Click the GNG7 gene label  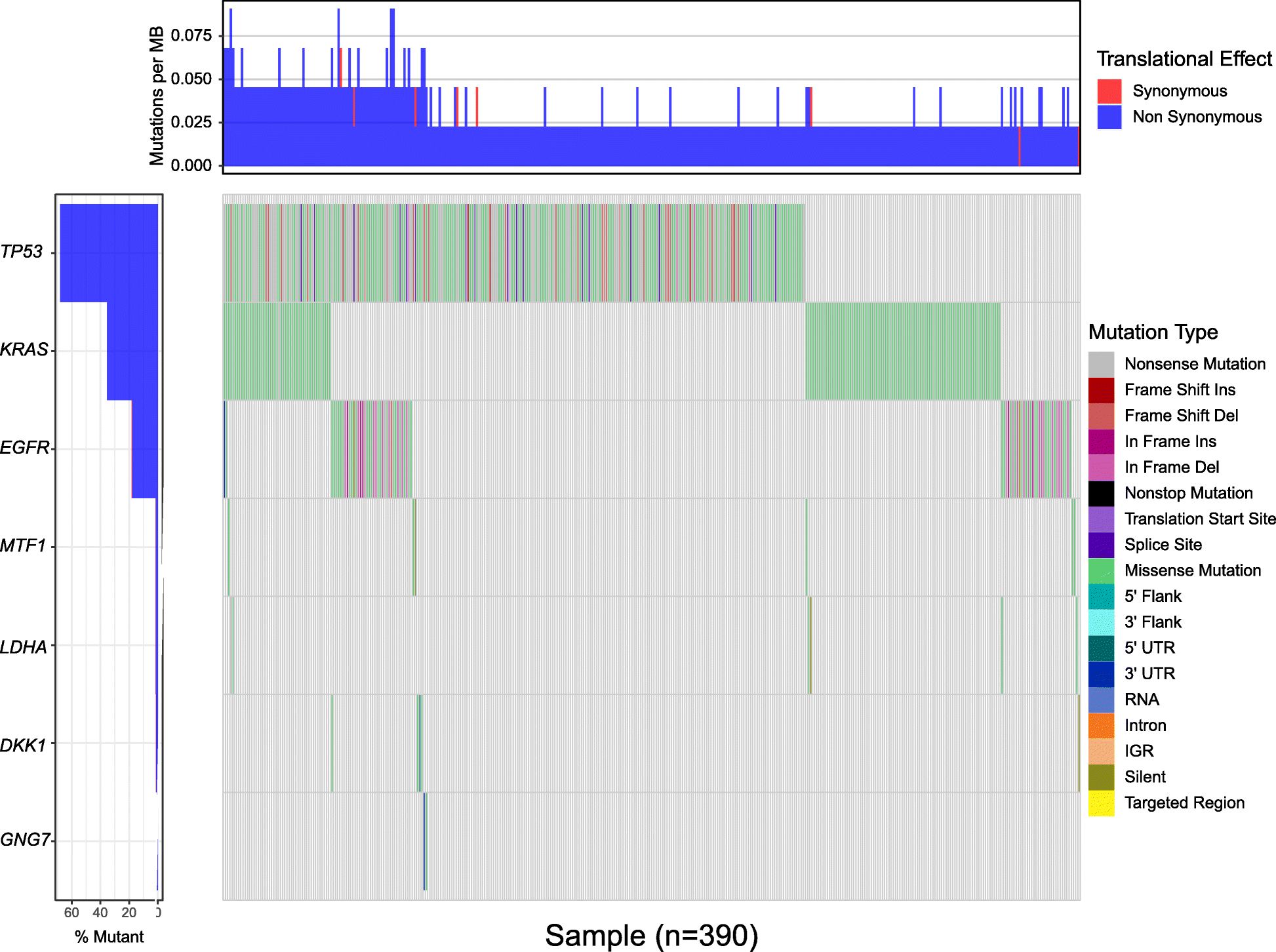[25, 840]
